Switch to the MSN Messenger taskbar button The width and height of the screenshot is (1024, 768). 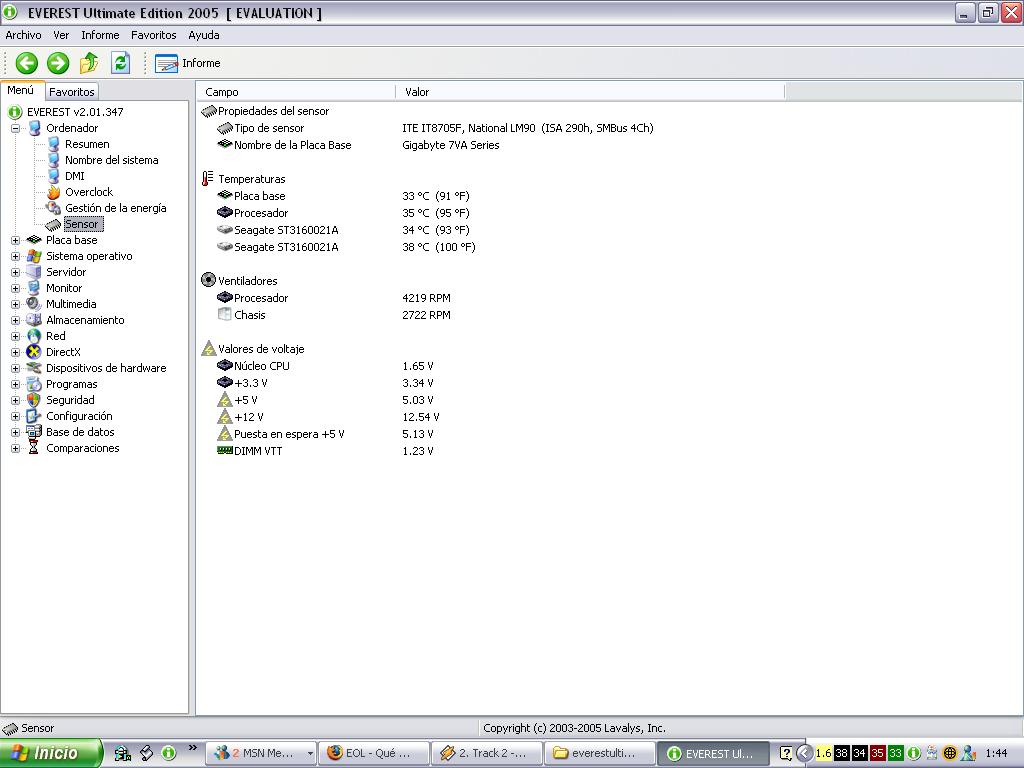260,753
